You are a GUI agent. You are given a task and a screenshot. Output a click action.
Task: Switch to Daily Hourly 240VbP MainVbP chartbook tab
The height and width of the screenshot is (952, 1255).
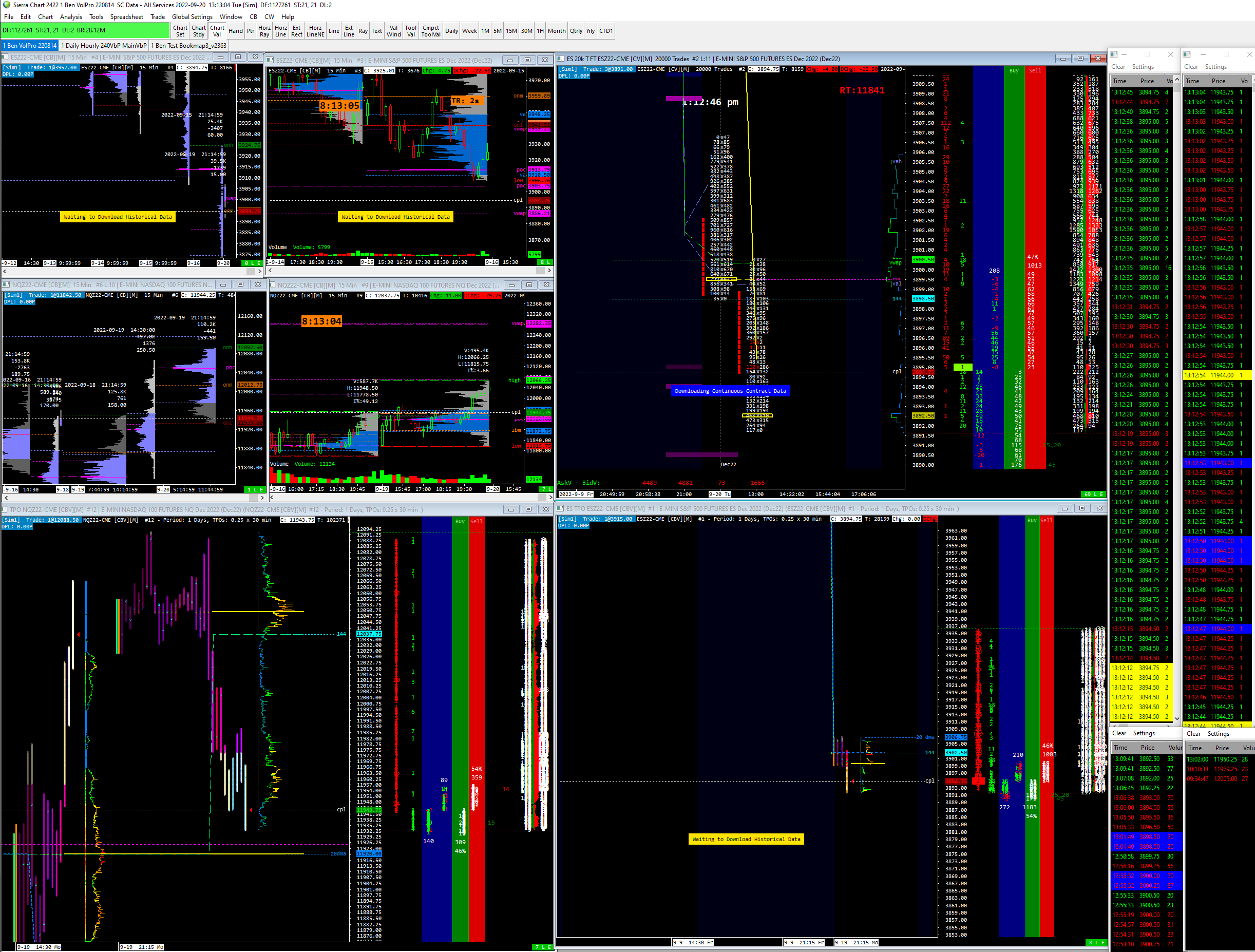click(104, 45)
